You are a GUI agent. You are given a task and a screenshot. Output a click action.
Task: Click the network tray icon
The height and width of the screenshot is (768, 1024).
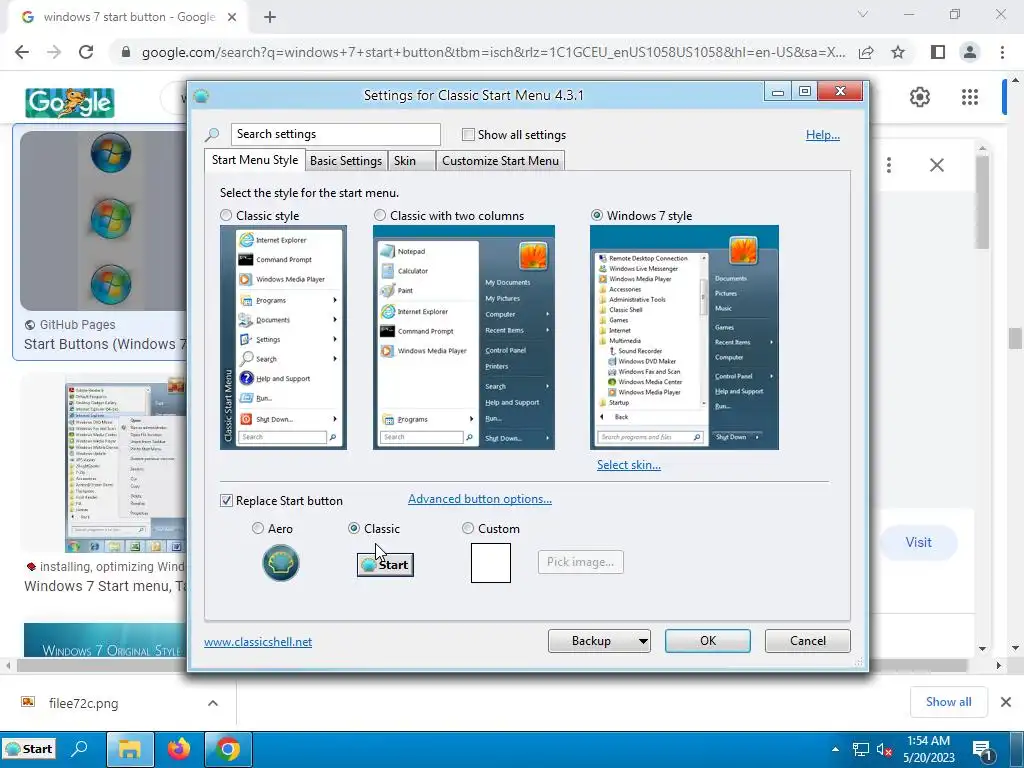tap(861, 750)
